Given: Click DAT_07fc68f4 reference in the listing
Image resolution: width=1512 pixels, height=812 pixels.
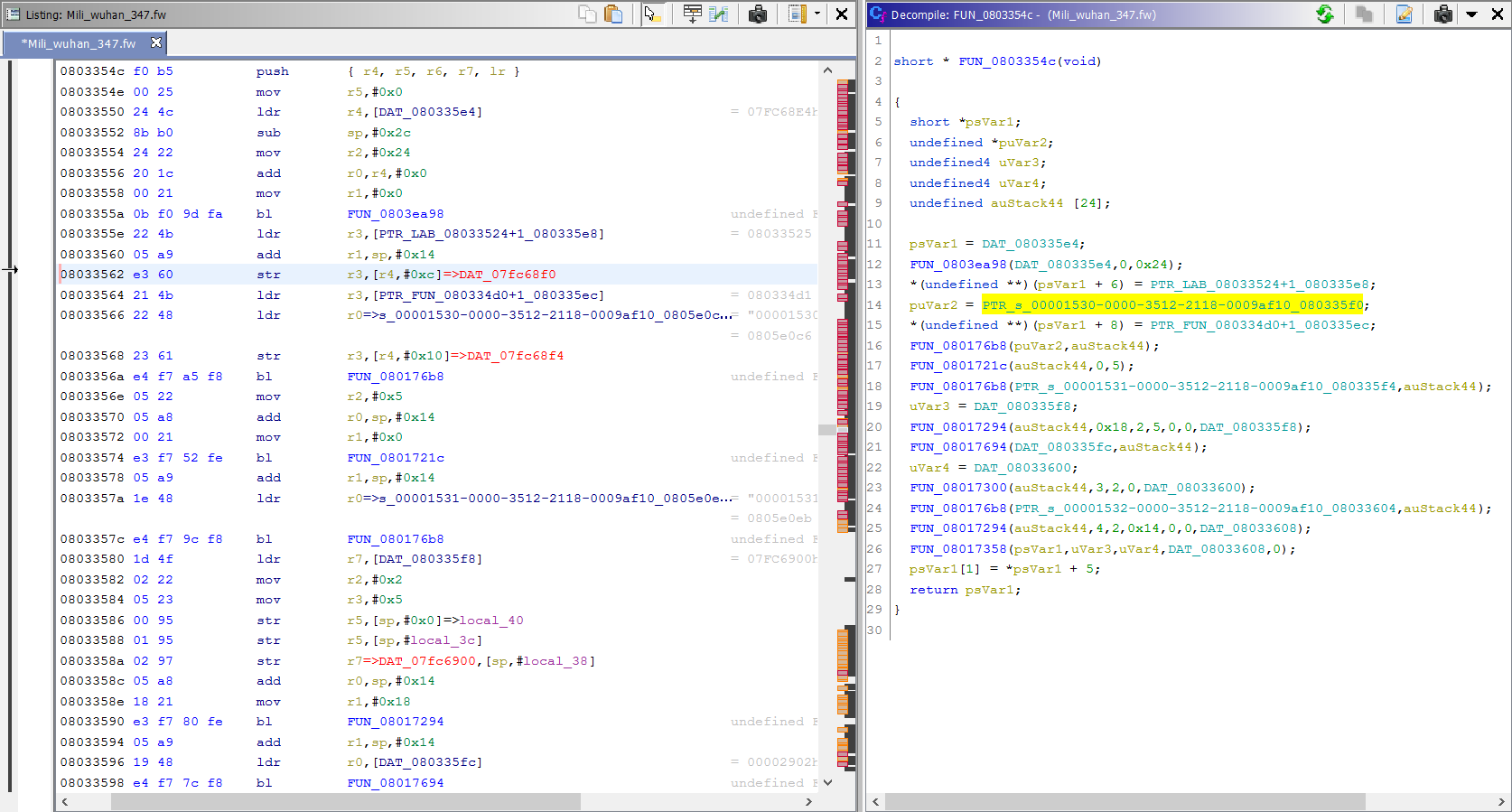Looking at the screenshot, I should pyautogui.click(x=515, y=356).
